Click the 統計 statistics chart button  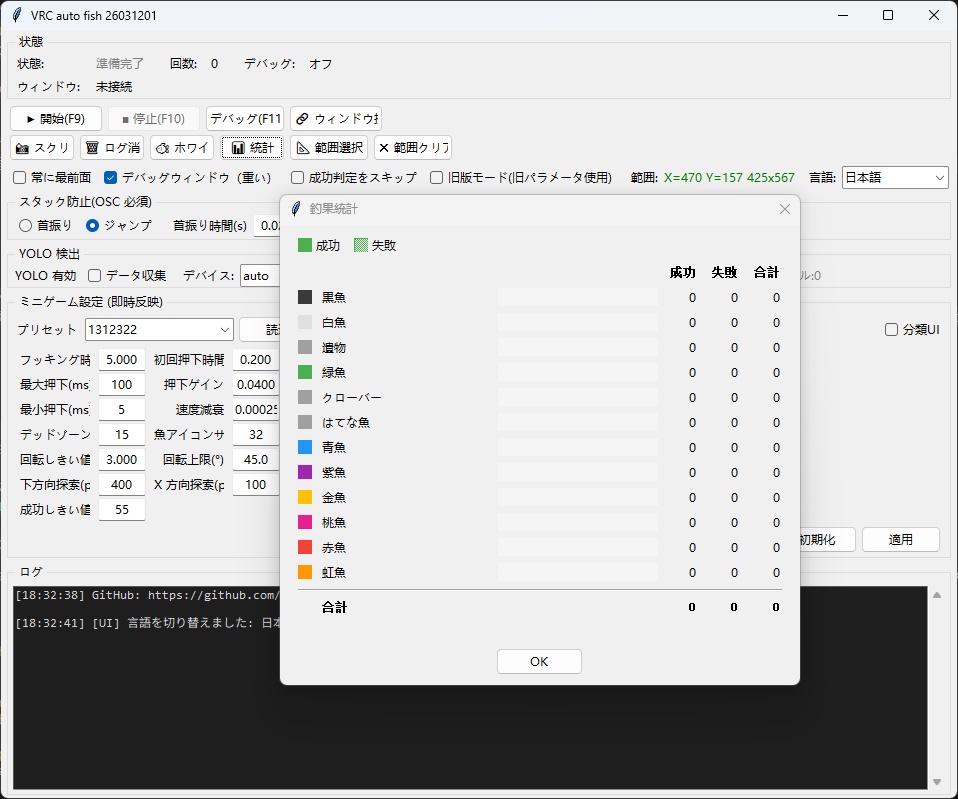pyautogui.click(x=252, y=148)
